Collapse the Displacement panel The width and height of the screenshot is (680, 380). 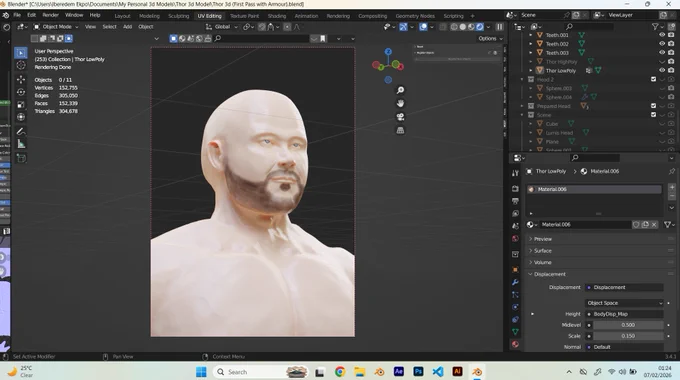[x=549, y=274]
